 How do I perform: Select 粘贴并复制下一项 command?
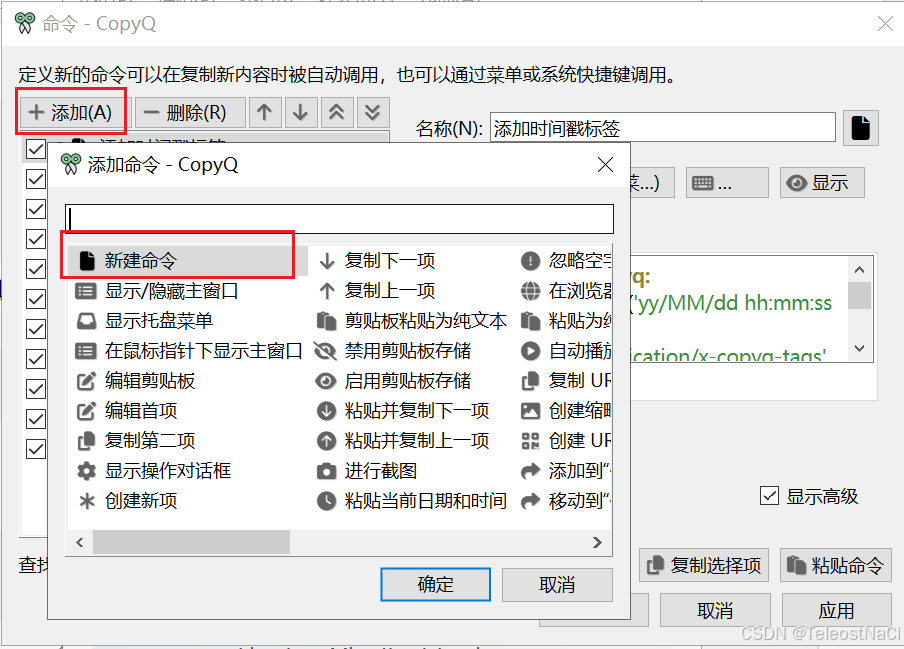403,410
